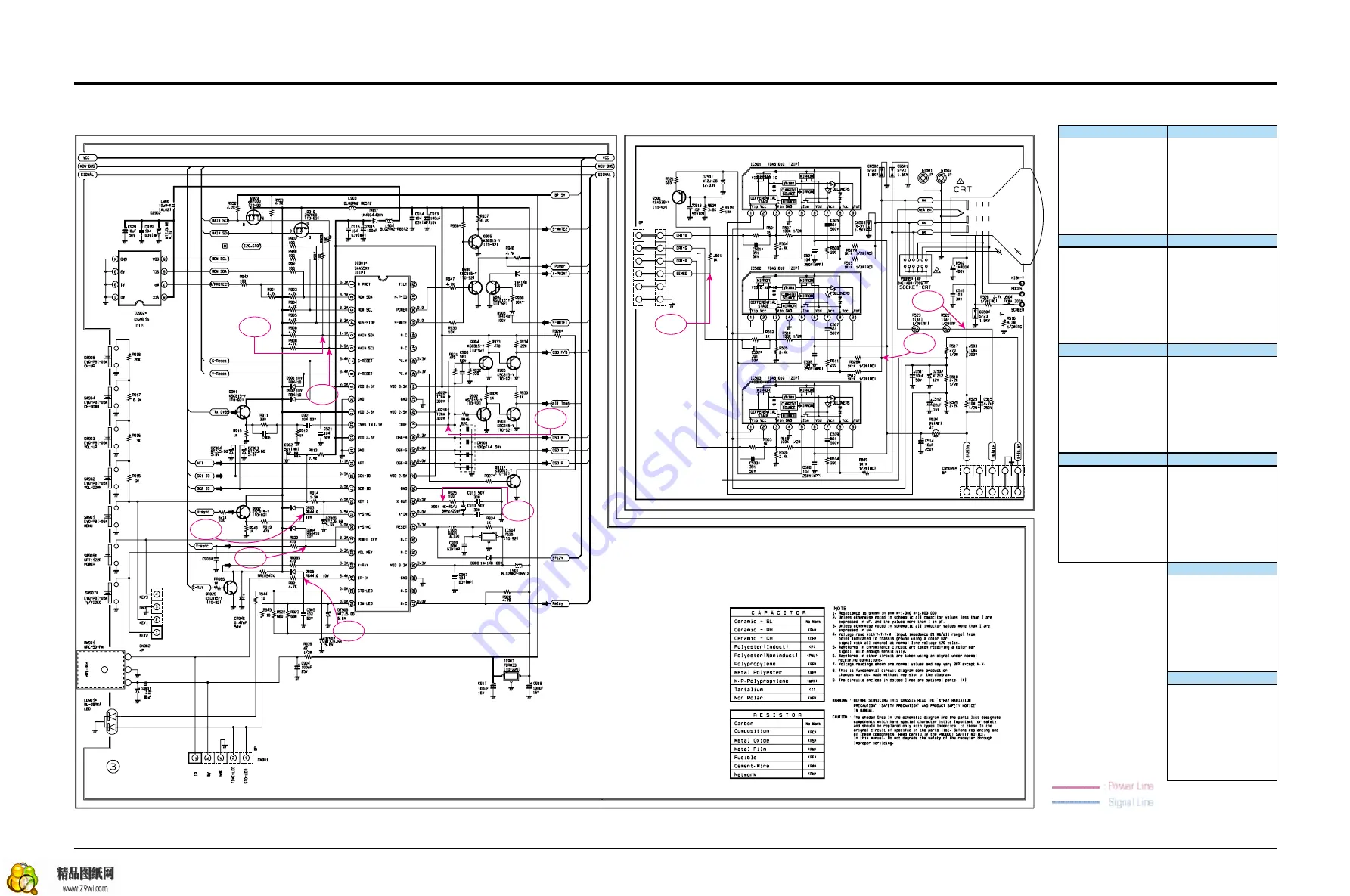The width and height of the screenshot is (1350, 896).
Task: Click the "Non Polar" capacitor row
Action: point(777,698)
